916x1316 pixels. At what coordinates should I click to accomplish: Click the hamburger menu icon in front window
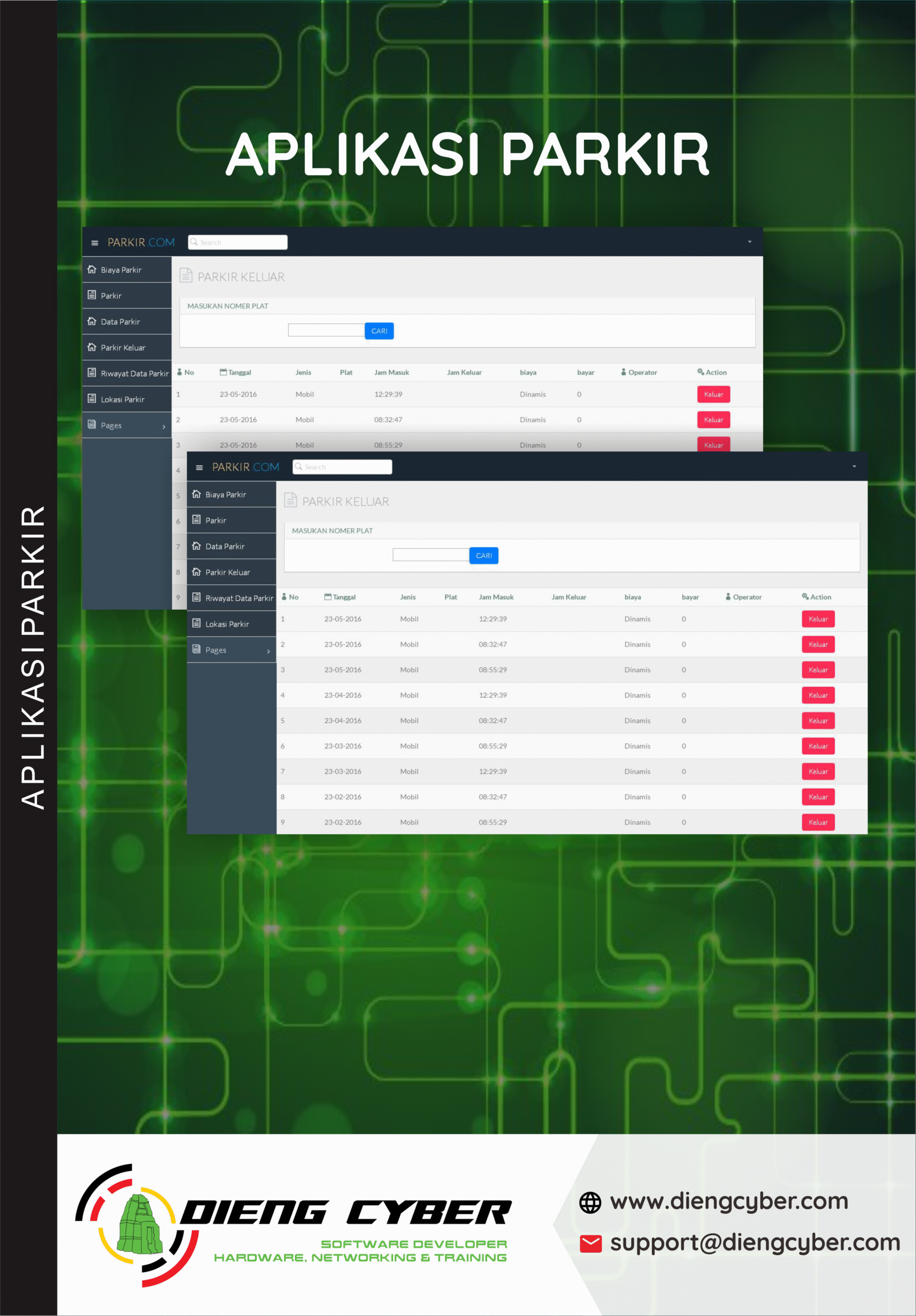199,468
